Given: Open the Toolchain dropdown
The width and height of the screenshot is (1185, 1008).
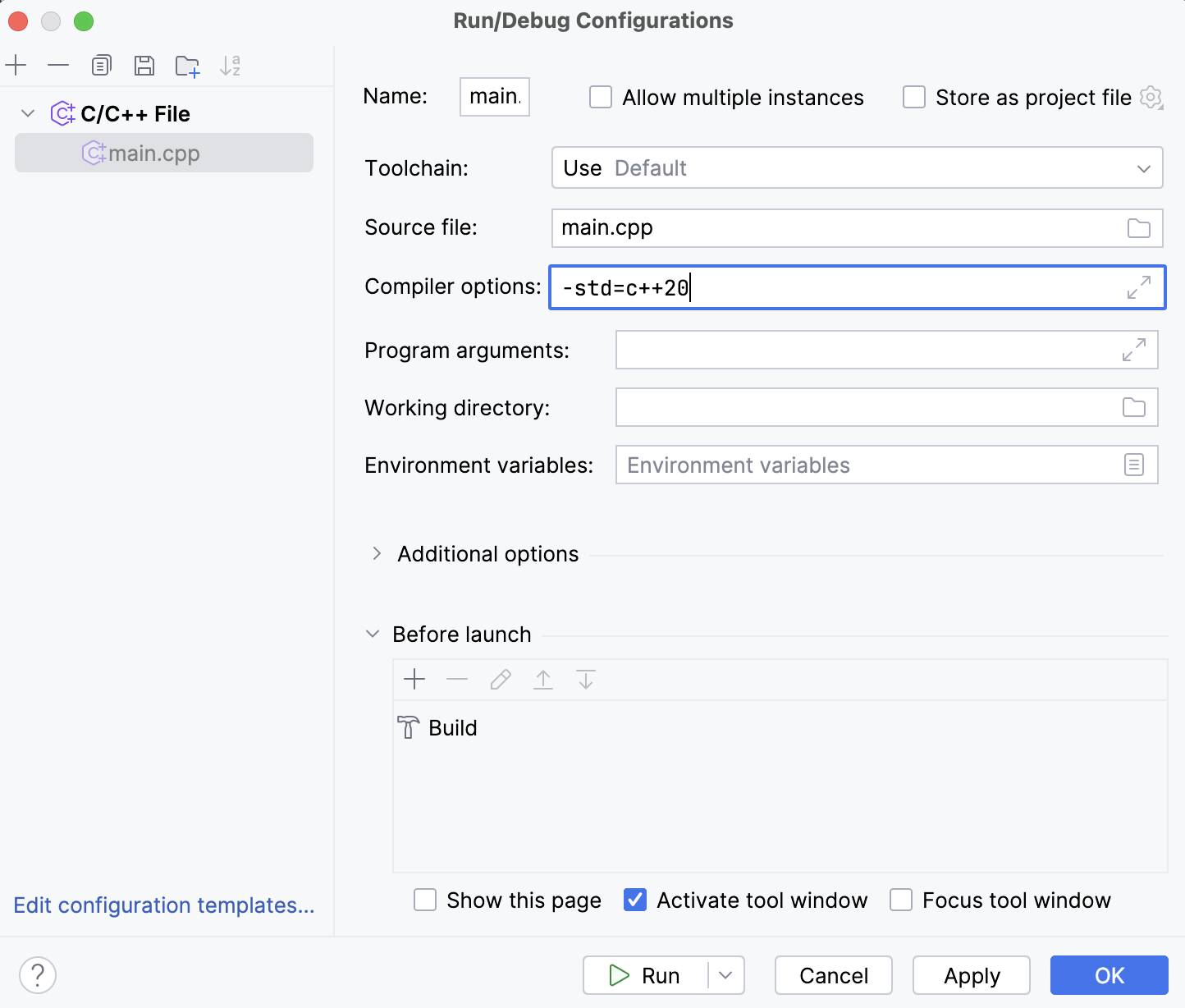Looking at the screenshot, I should [1144, 167].
